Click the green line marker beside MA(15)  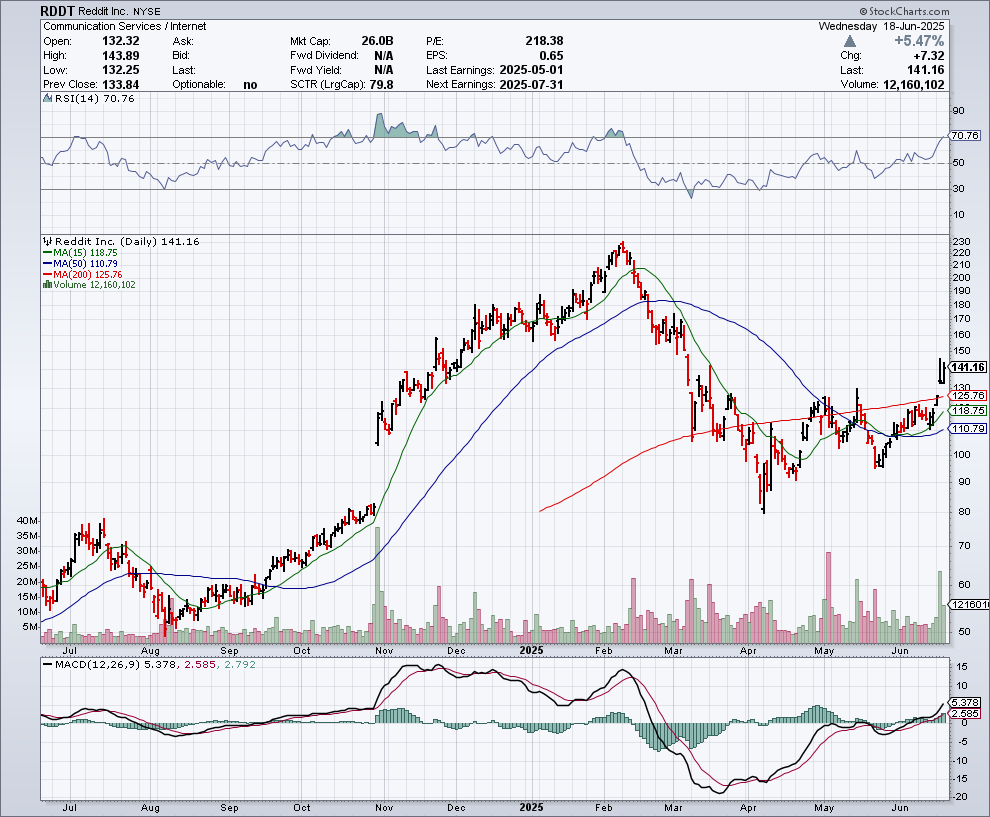(47, 253)
